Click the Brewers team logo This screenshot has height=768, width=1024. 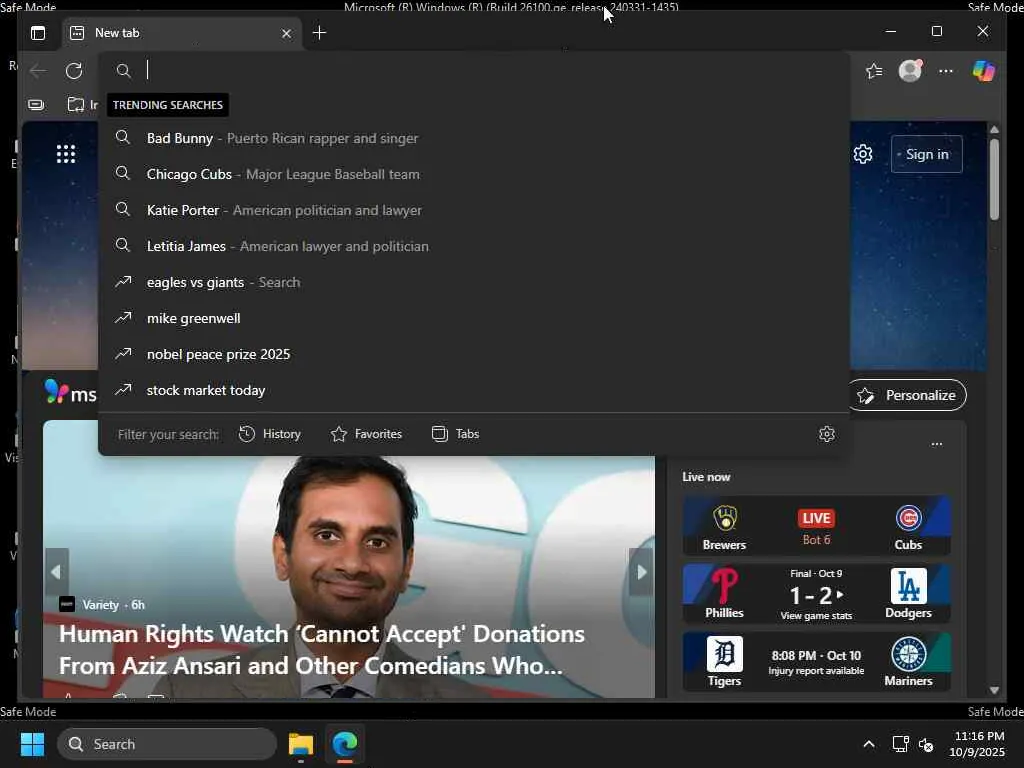tap(724, 519)
